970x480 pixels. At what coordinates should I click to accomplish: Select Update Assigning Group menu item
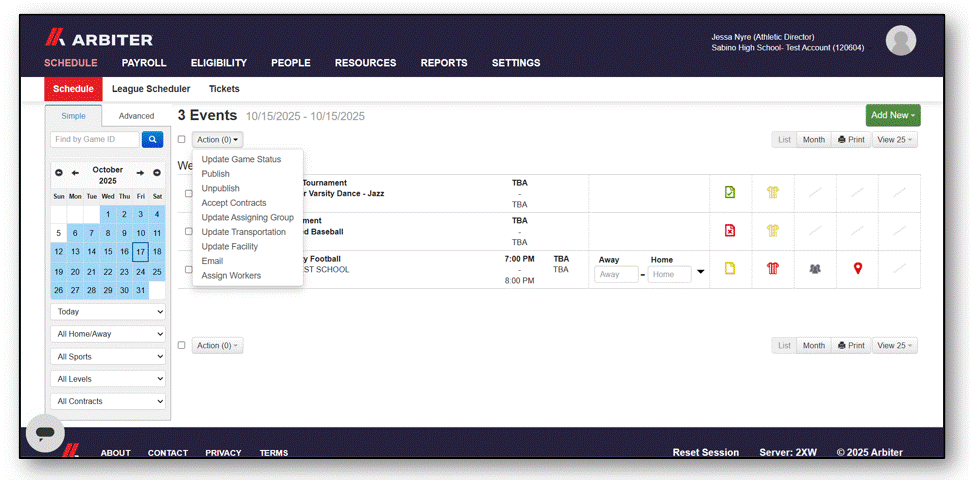click(247, 218)
